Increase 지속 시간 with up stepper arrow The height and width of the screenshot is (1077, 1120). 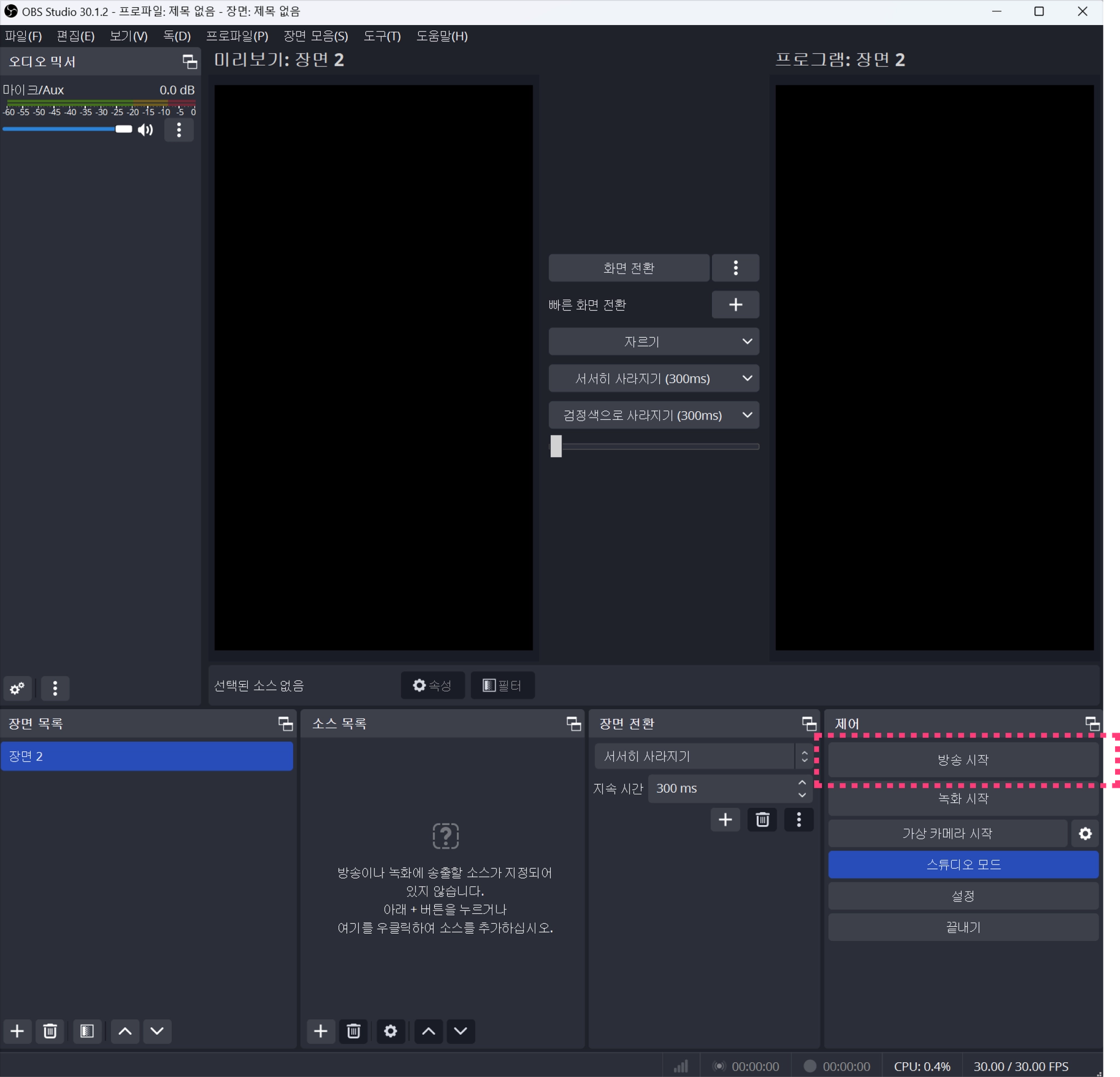click(x=802, y=782)
